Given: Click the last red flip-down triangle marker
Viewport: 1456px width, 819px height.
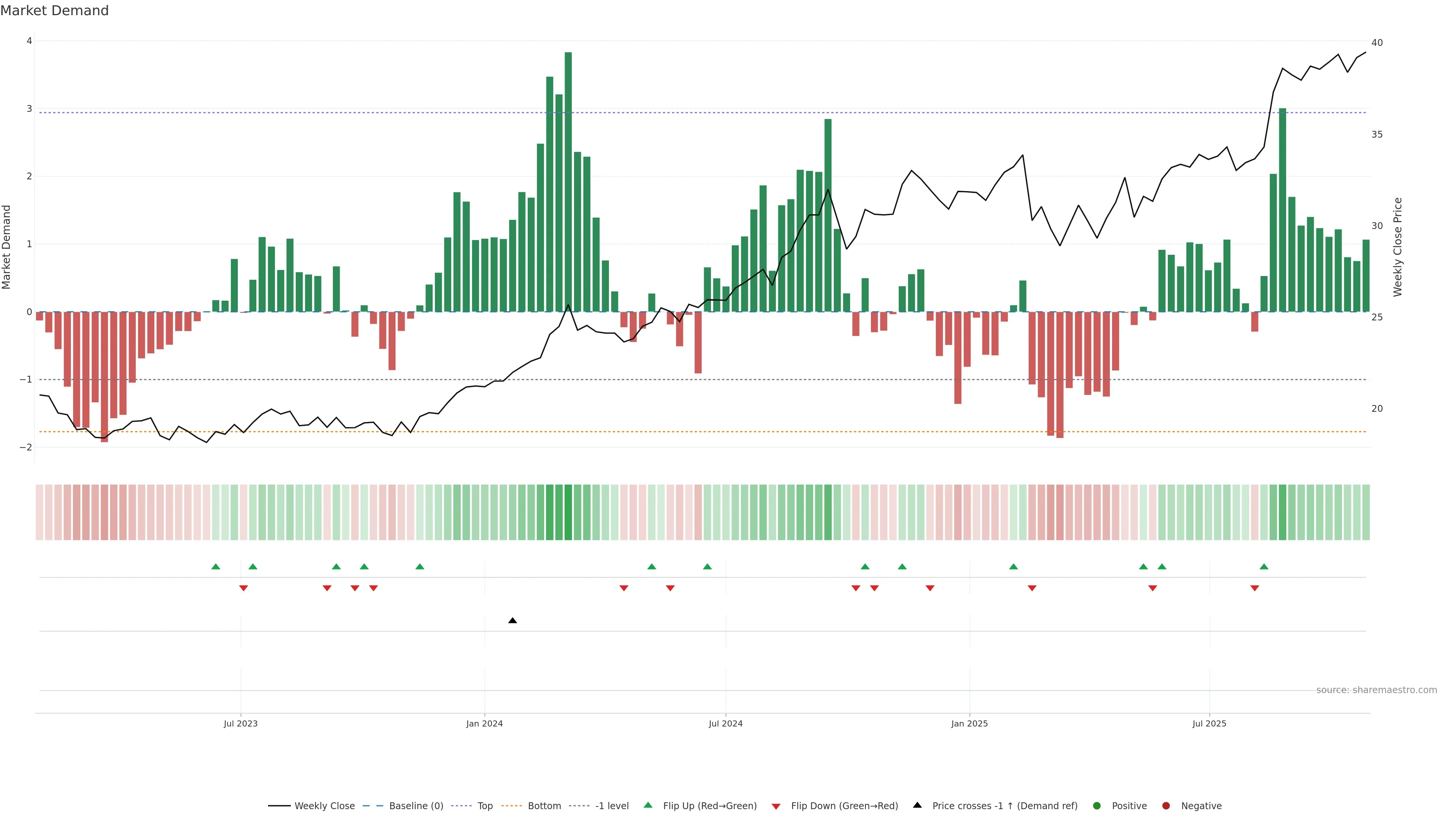Looking at the screenshot, I should coord(1254,588).
